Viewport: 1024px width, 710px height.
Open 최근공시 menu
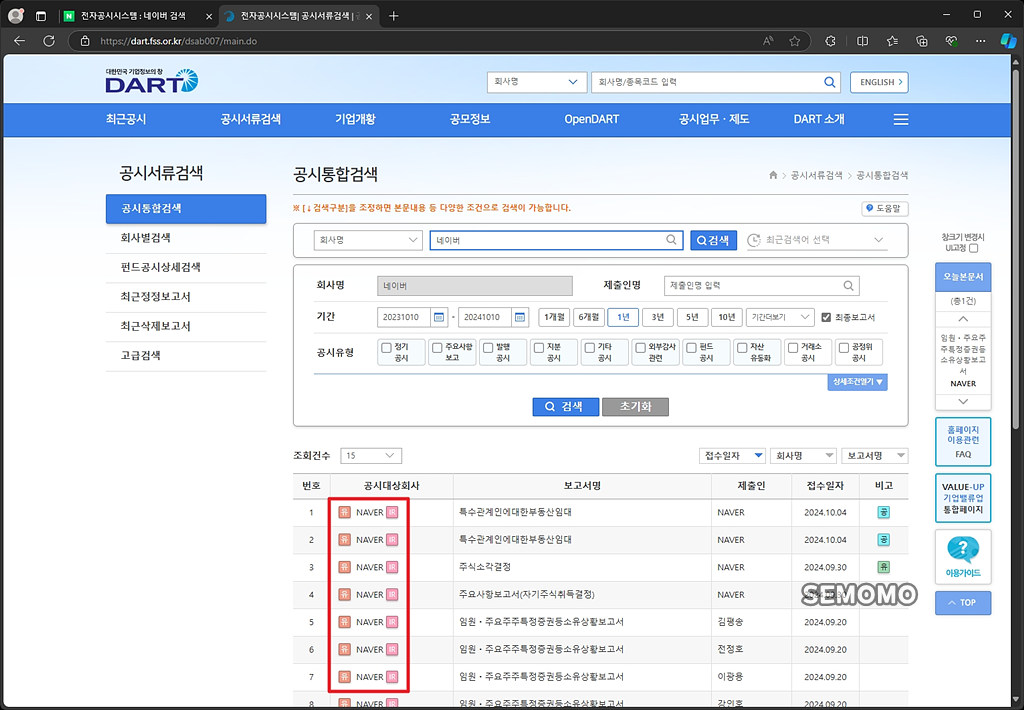click(126, 120)
